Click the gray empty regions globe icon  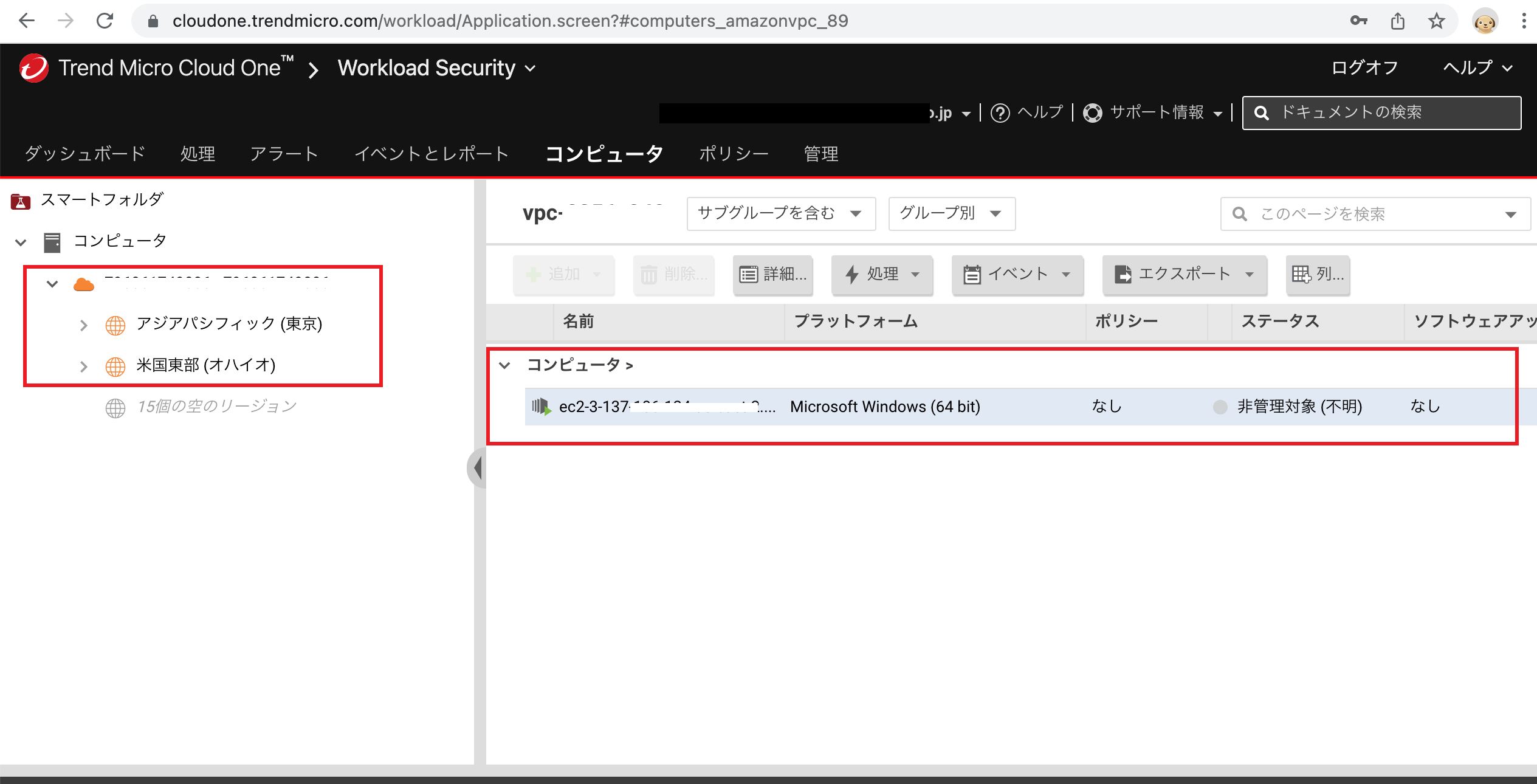[x=115, y=408]
